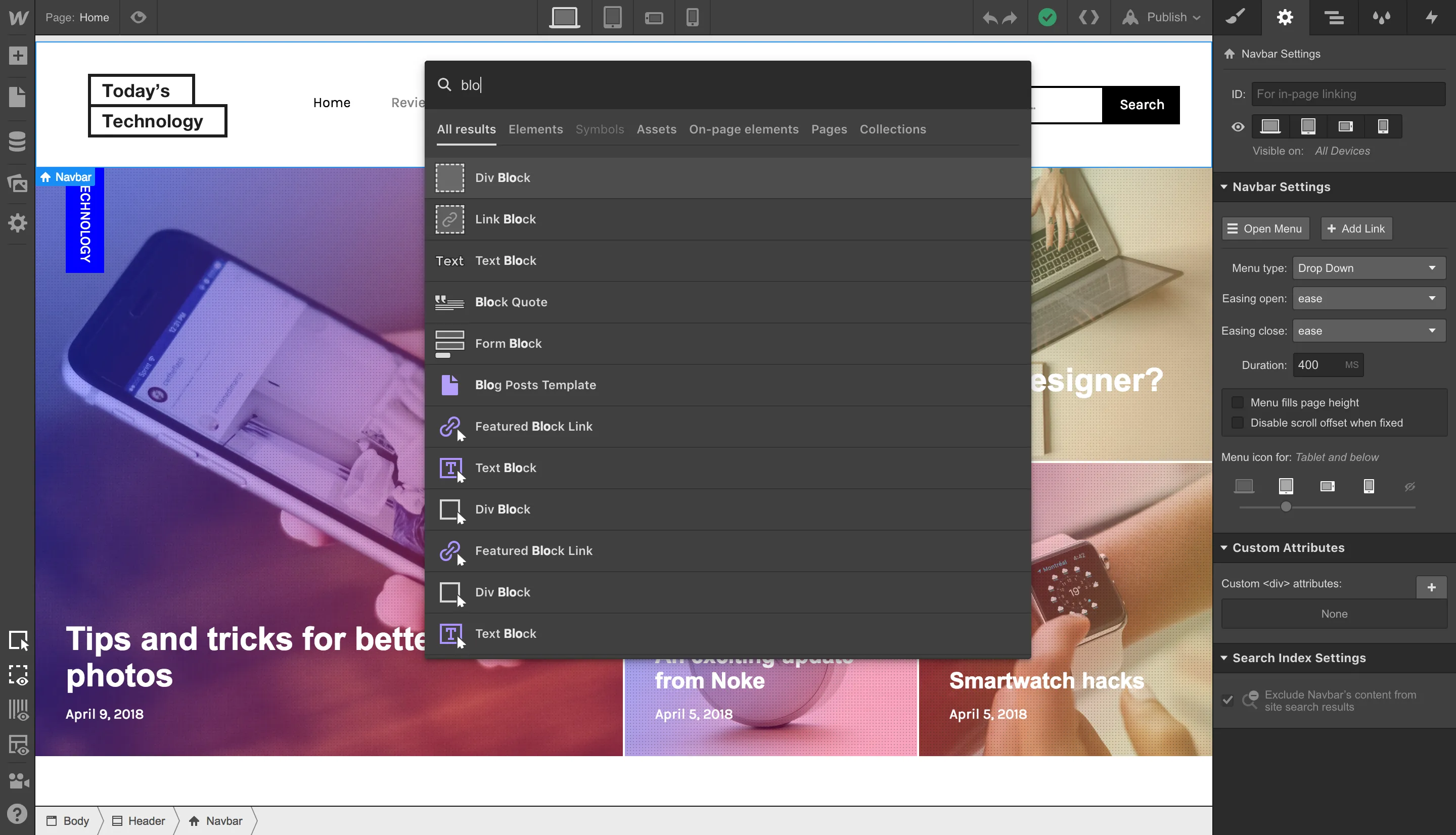Open the Navigator panel icon
1456x835 pixels.
[1334, 17]
